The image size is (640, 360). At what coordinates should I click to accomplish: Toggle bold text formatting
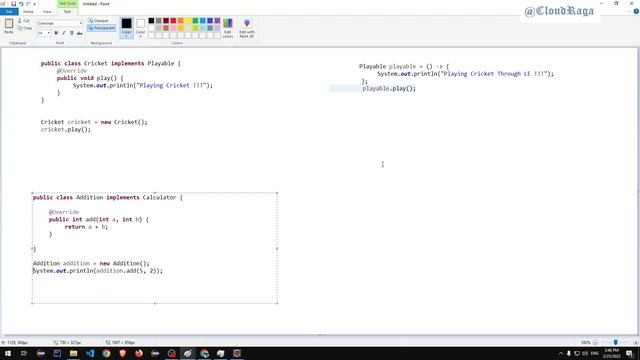(x=56, y=33)
